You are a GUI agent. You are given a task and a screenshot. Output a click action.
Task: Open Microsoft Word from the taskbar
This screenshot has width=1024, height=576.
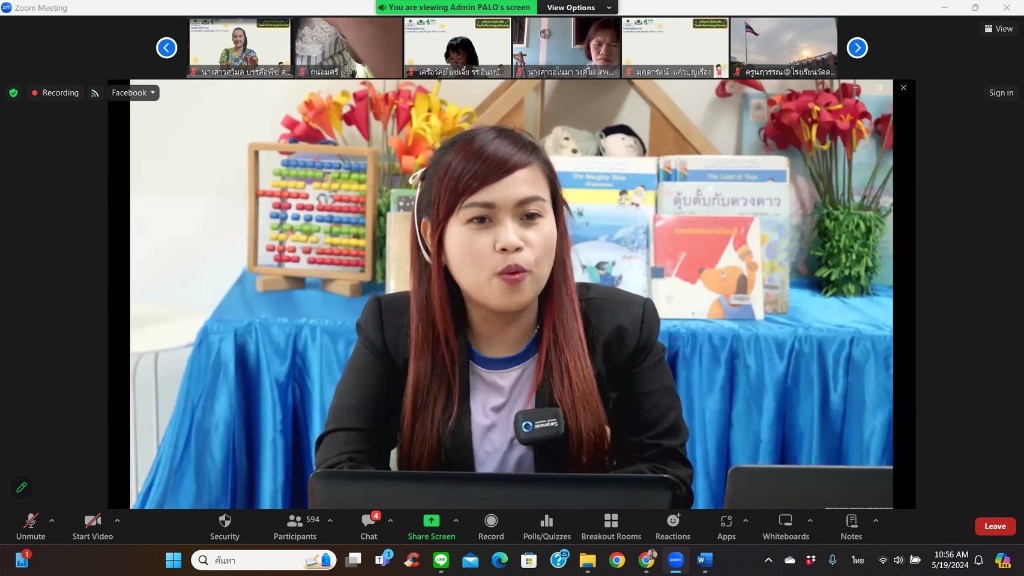(705, 560)
